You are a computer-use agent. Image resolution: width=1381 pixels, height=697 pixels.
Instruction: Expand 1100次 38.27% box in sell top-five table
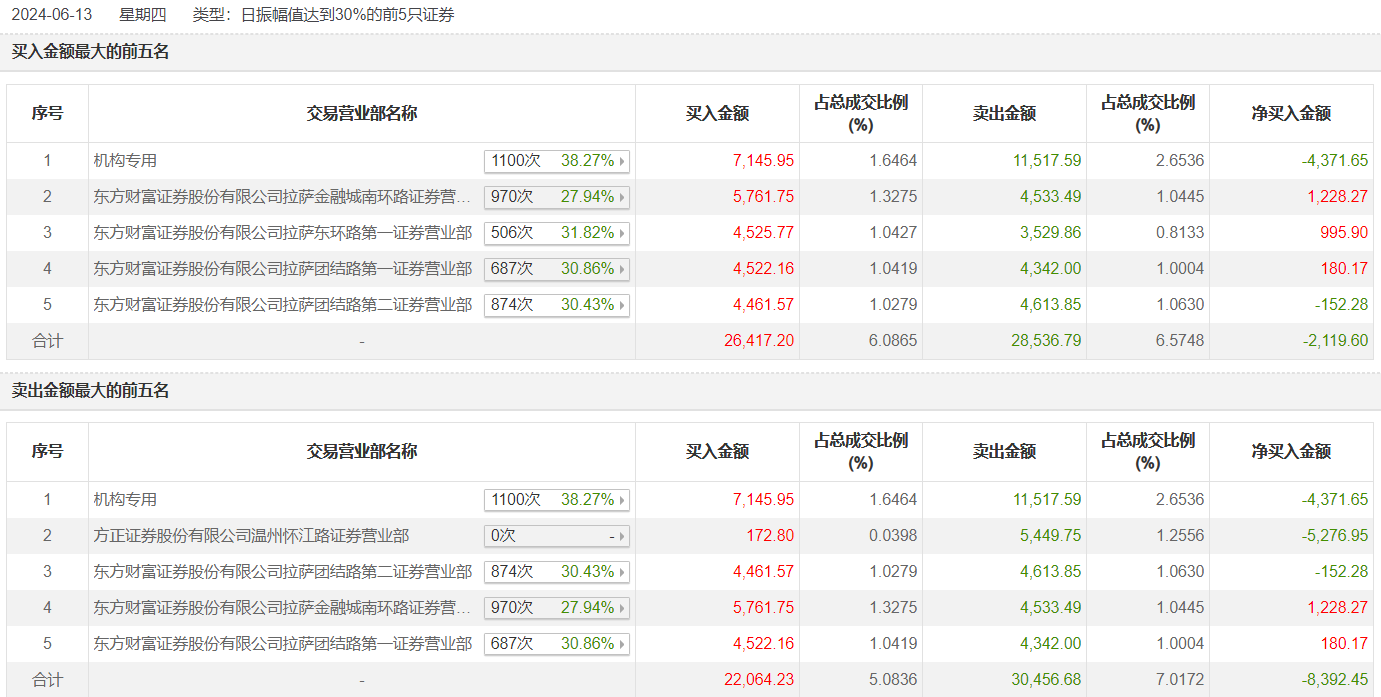tap(557, 500)
